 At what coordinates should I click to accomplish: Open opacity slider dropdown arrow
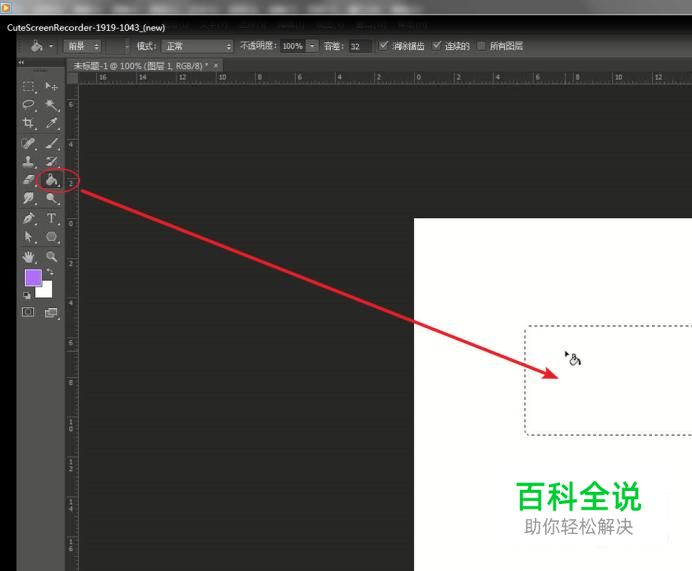click(312, 46)
